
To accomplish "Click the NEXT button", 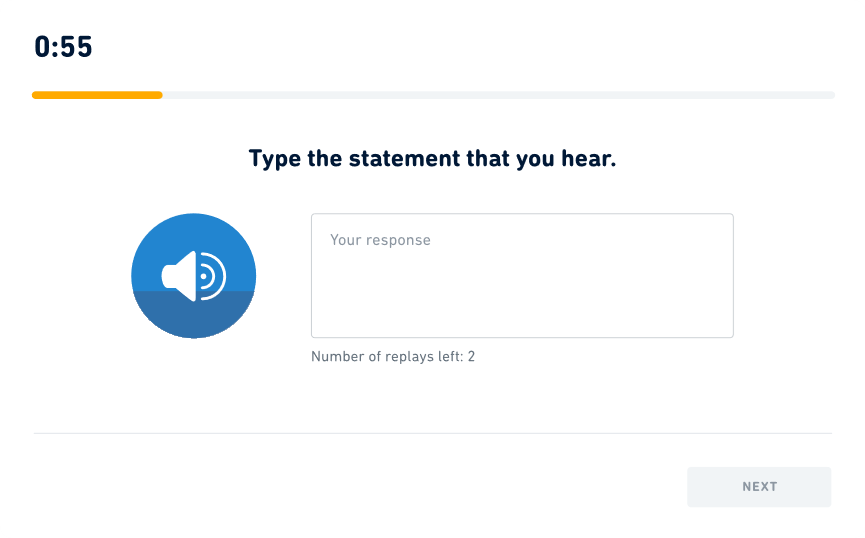I will (x=759, y=487).
